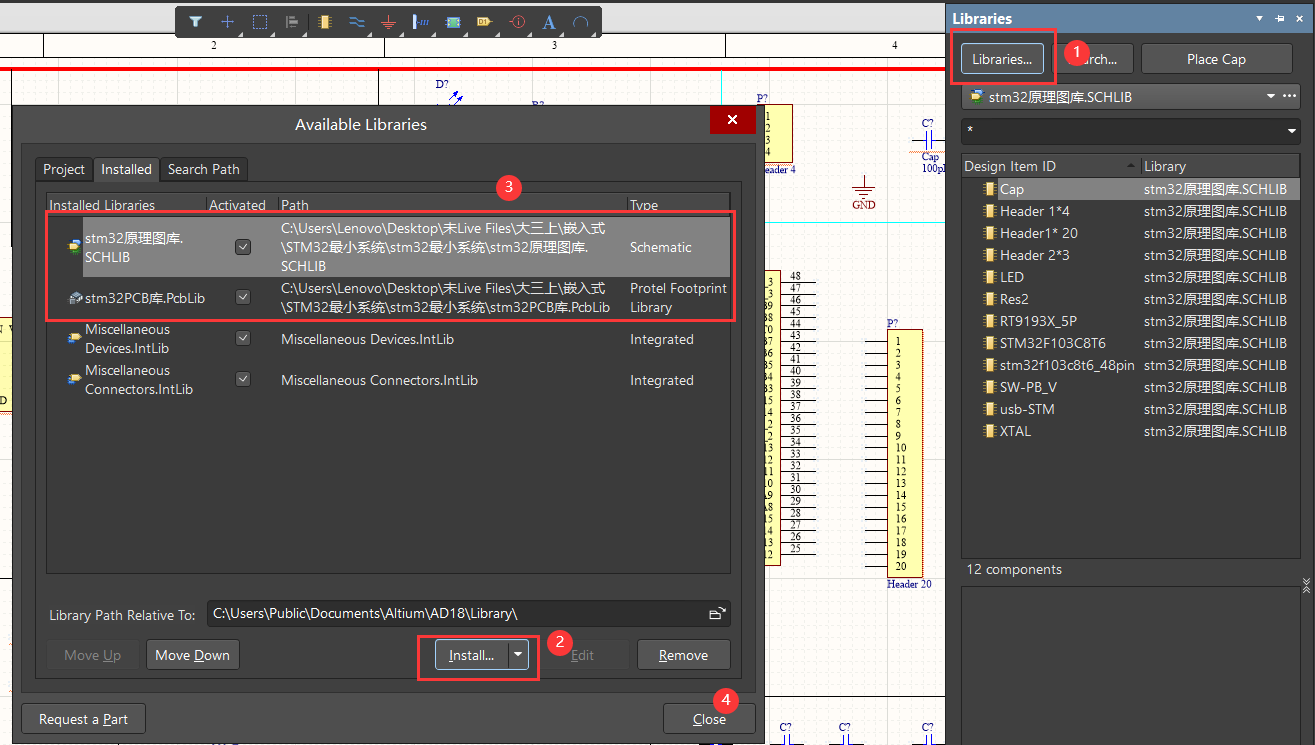Select the Header1* 20 component row
The image size is (1315, 745).
click(x=1130, y=233)
